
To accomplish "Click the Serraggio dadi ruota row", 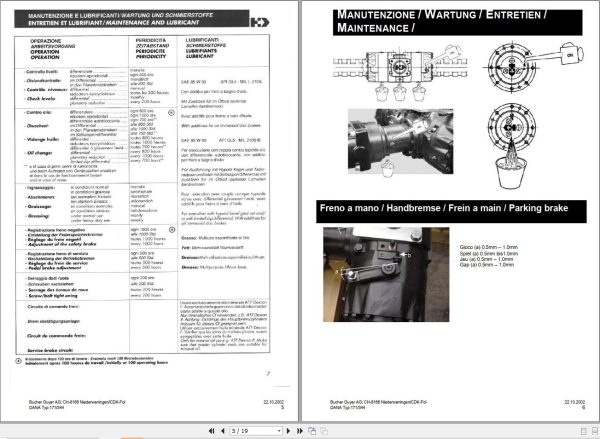I will pyautogui.click(x=48, y=278).
